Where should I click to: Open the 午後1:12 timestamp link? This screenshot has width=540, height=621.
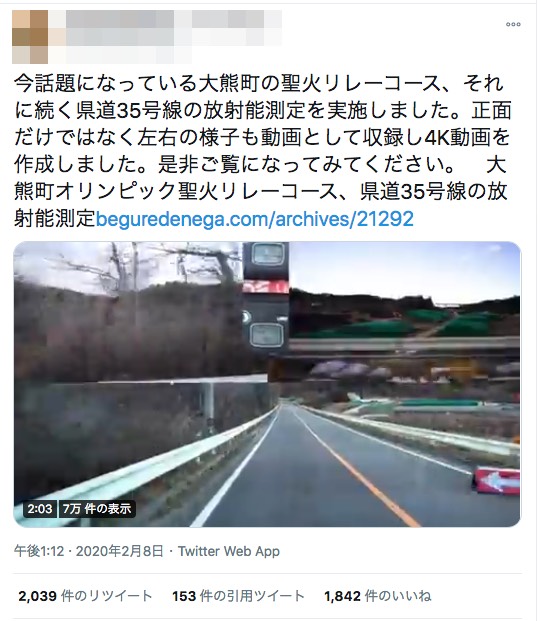tap(39, 551)
